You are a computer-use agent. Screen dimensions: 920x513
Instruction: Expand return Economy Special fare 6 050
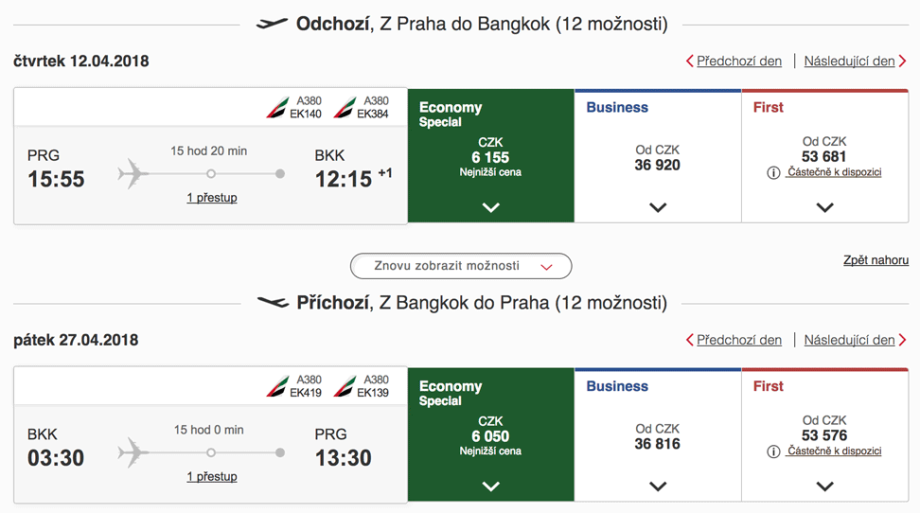490,487
